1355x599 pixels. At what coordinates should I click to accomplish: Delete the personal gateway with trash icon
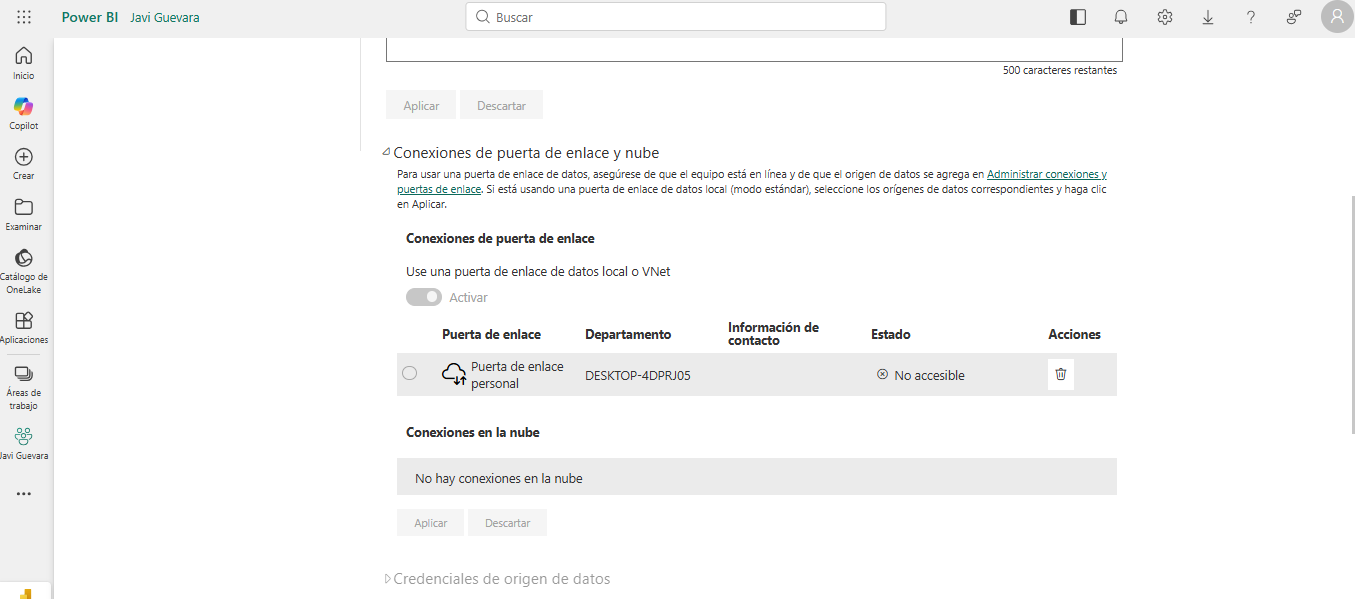(x=1061, y=374)
